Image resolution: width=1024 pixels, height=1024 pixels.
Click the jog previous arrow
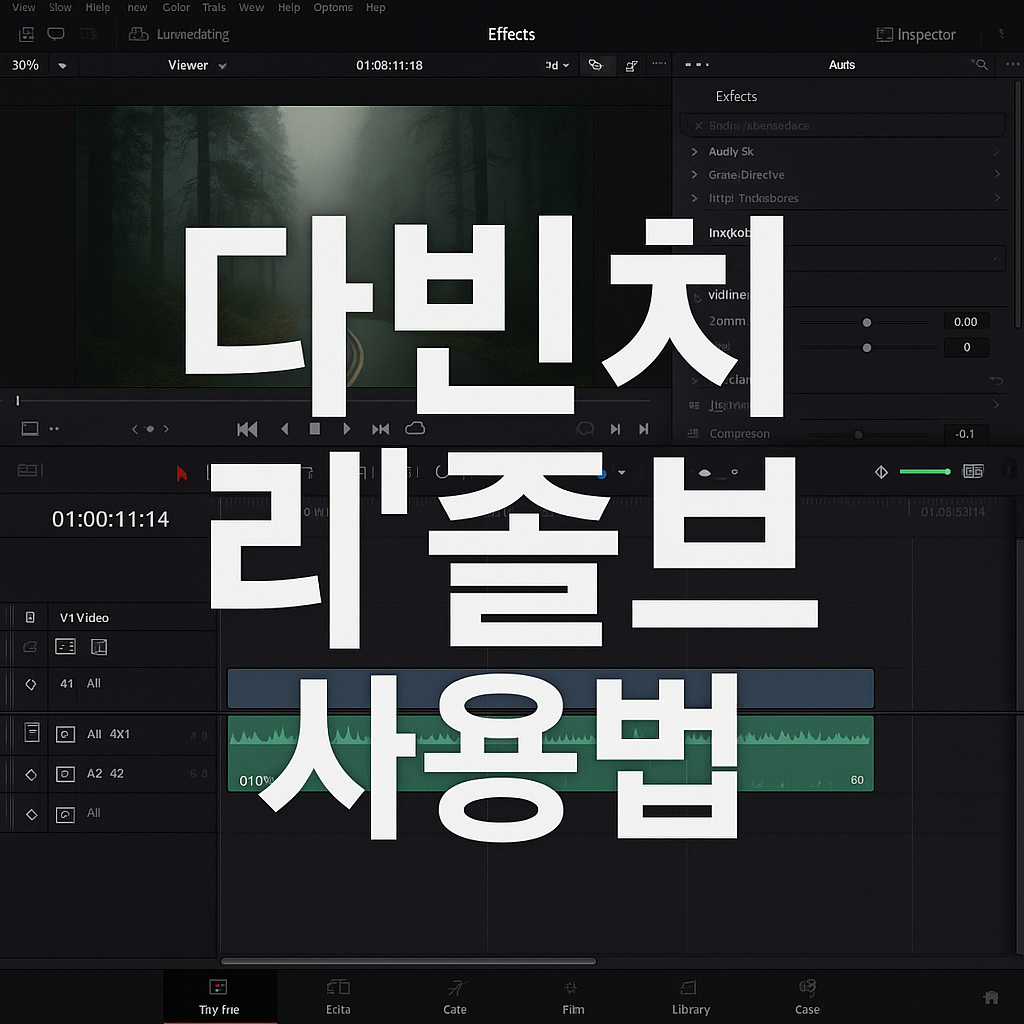click(135, 429)
